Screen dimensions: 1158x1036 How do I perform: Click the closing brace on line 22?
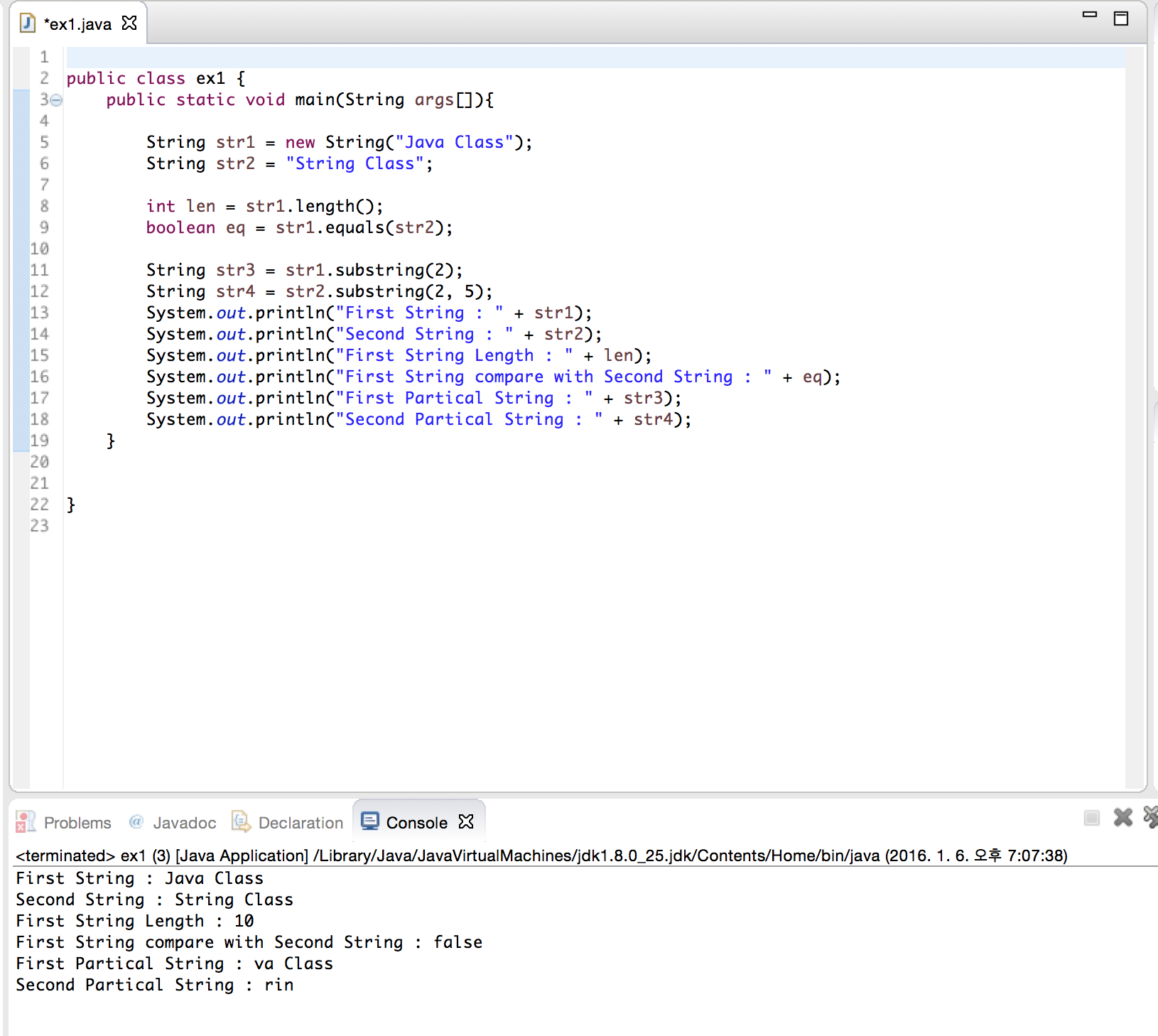coord(71,505)
